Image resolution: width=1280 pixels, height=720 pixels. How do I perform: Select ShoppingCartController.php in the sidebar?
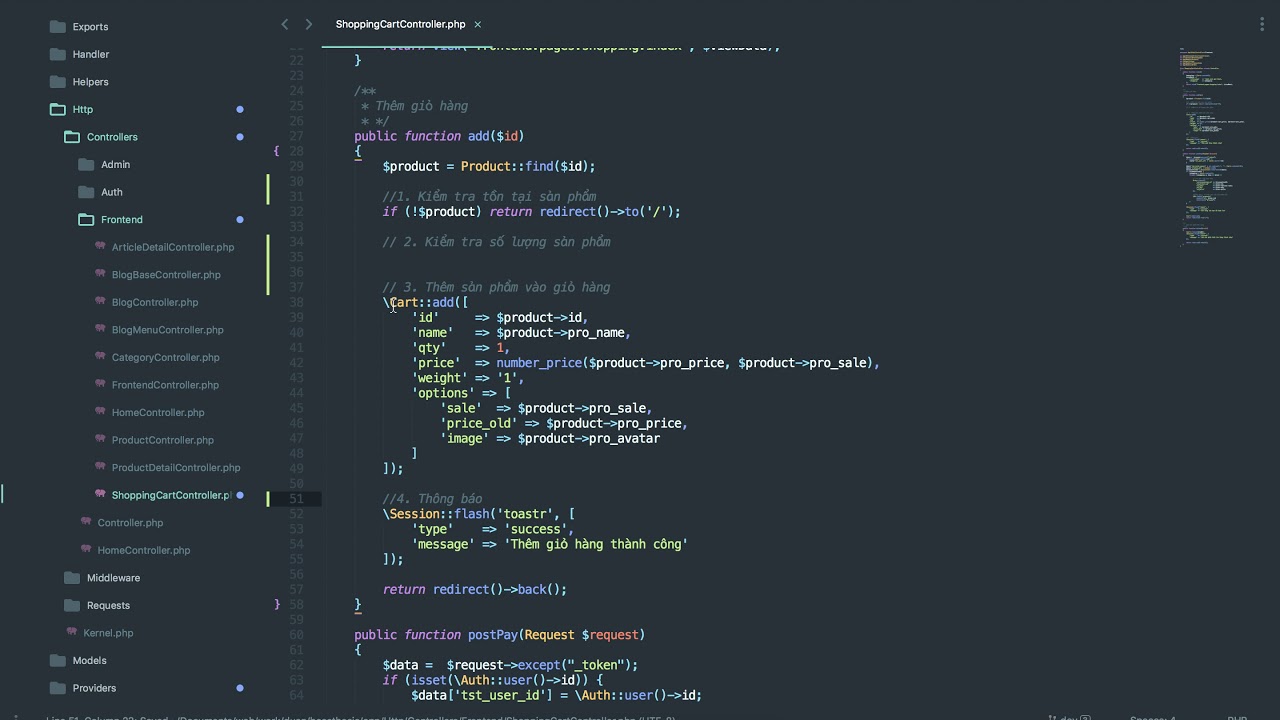[x=171, y=495]
